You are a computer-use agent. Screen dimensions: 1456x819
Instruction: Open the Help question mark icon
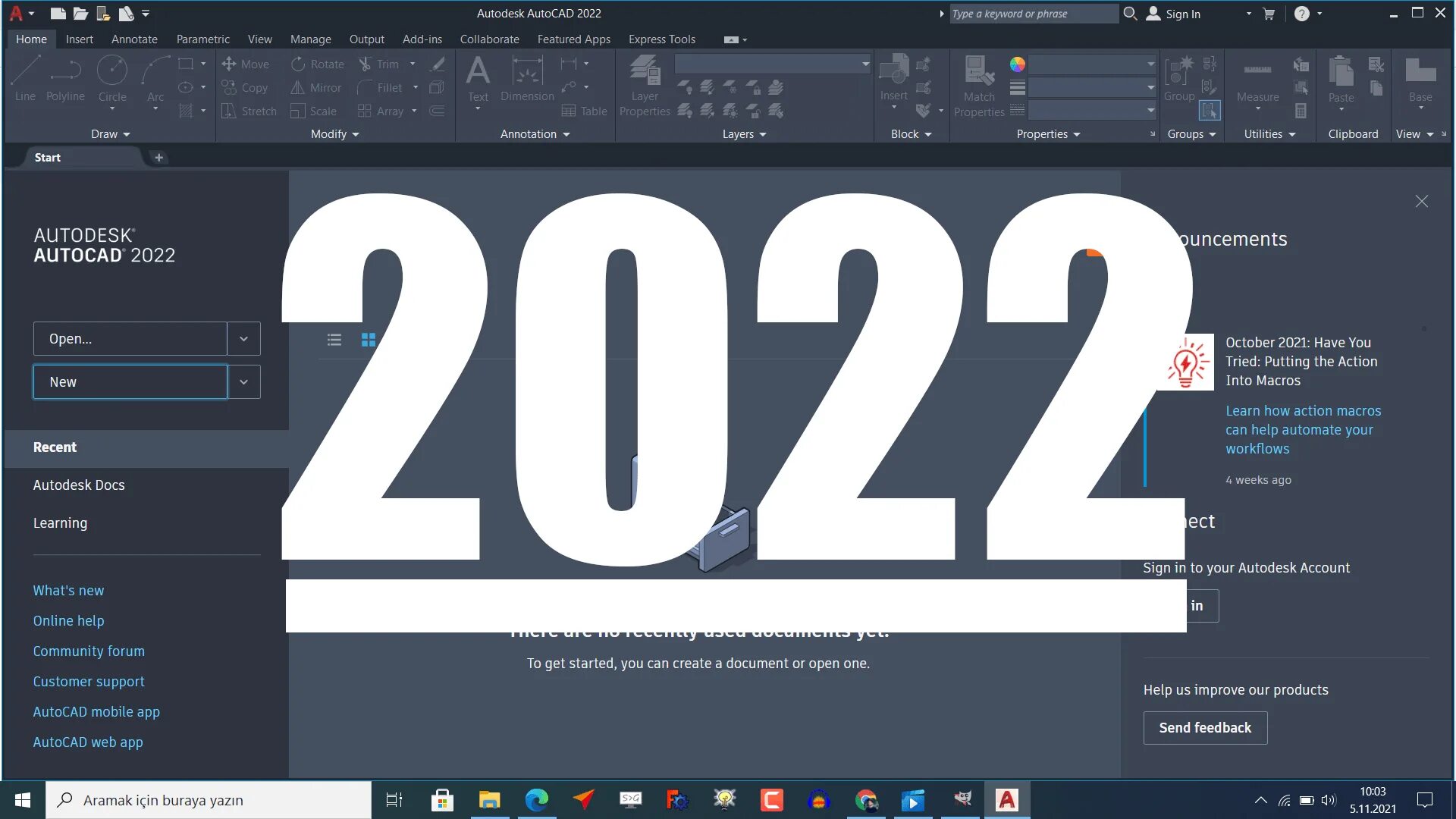[x=1301, y=14]
